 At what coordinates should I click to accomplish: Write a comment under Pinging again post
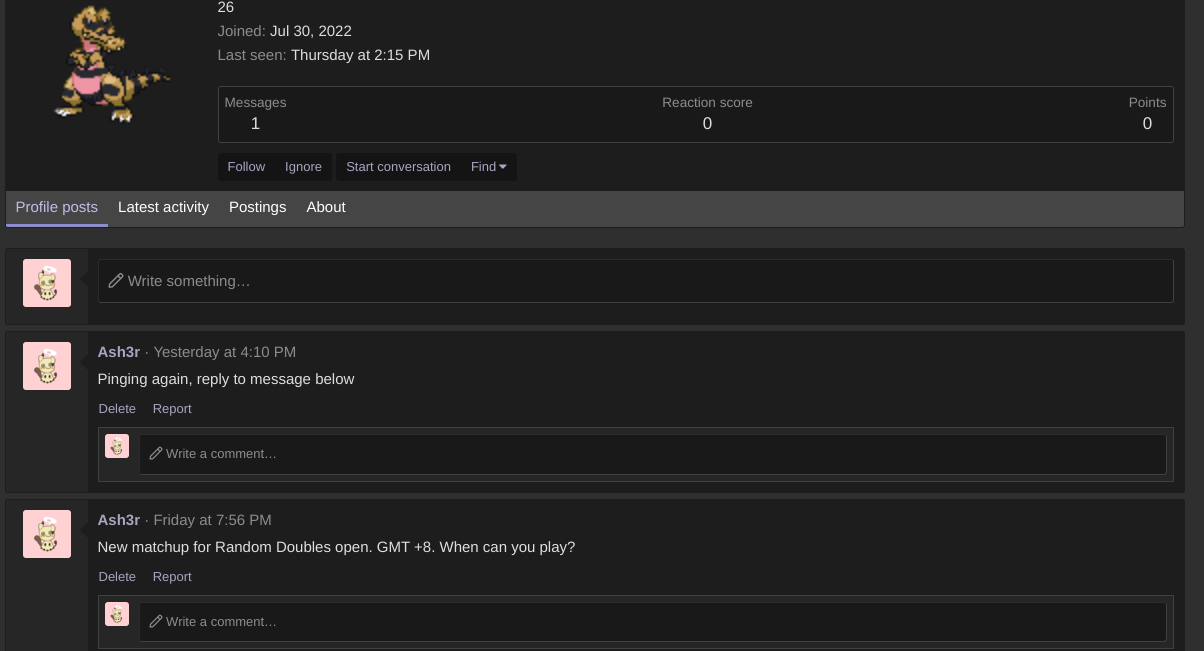tap(653, 454)
